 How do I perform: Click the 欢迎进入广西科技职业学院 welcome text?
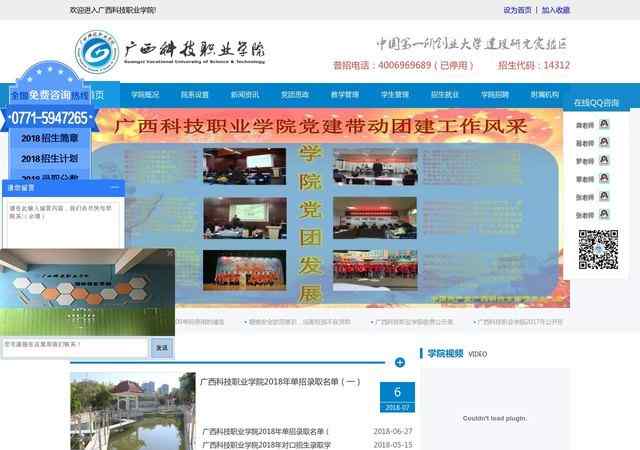click(113, 10)
